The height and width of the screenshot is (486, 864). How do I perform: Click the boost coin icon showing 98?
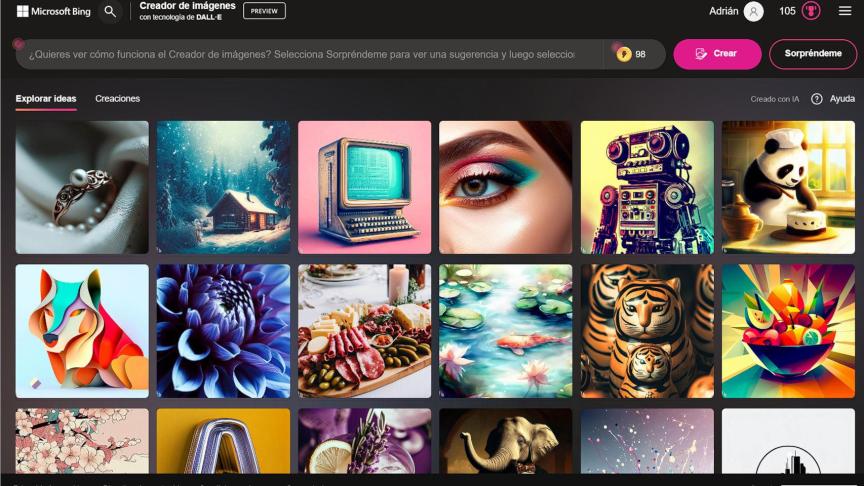(624, 54)
